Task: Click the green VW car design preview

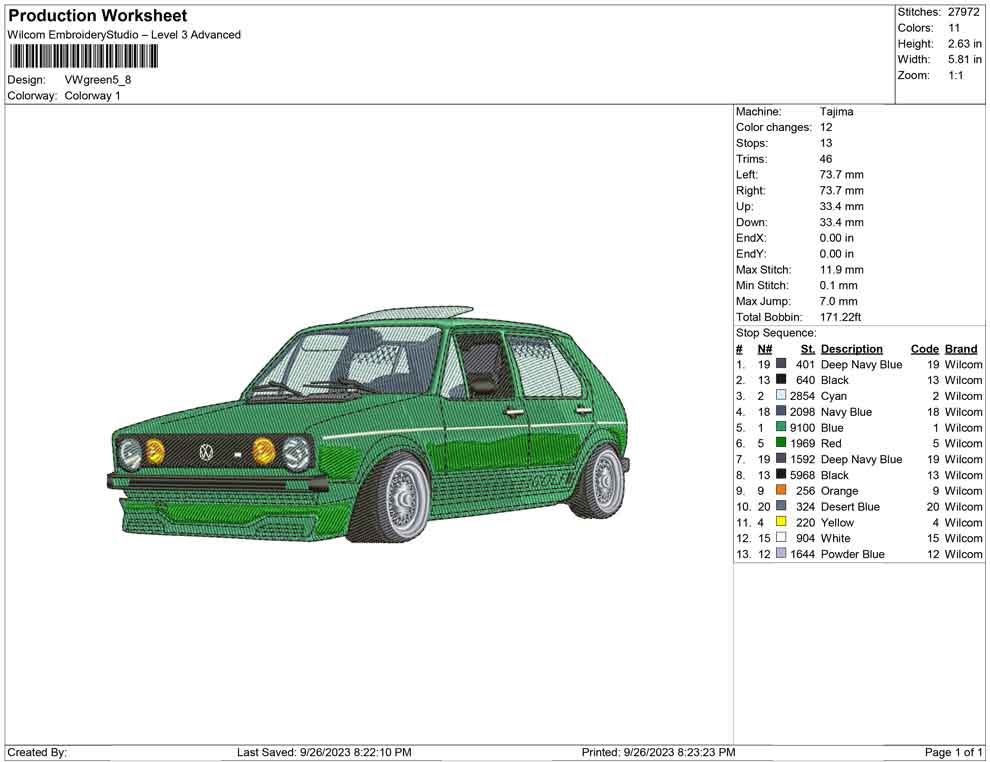Action: tap(369, 430)
